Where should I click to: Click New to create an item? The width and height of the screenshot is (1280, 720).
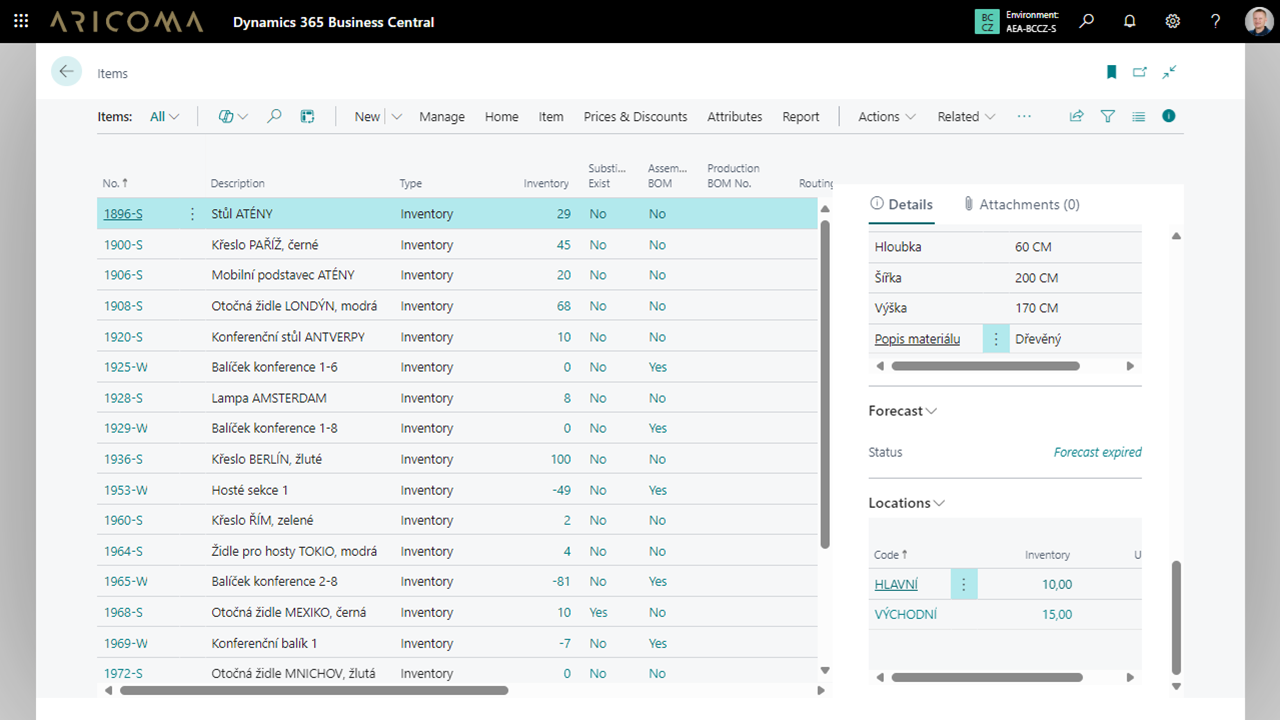pyautogui.click(x=367, y=116)
